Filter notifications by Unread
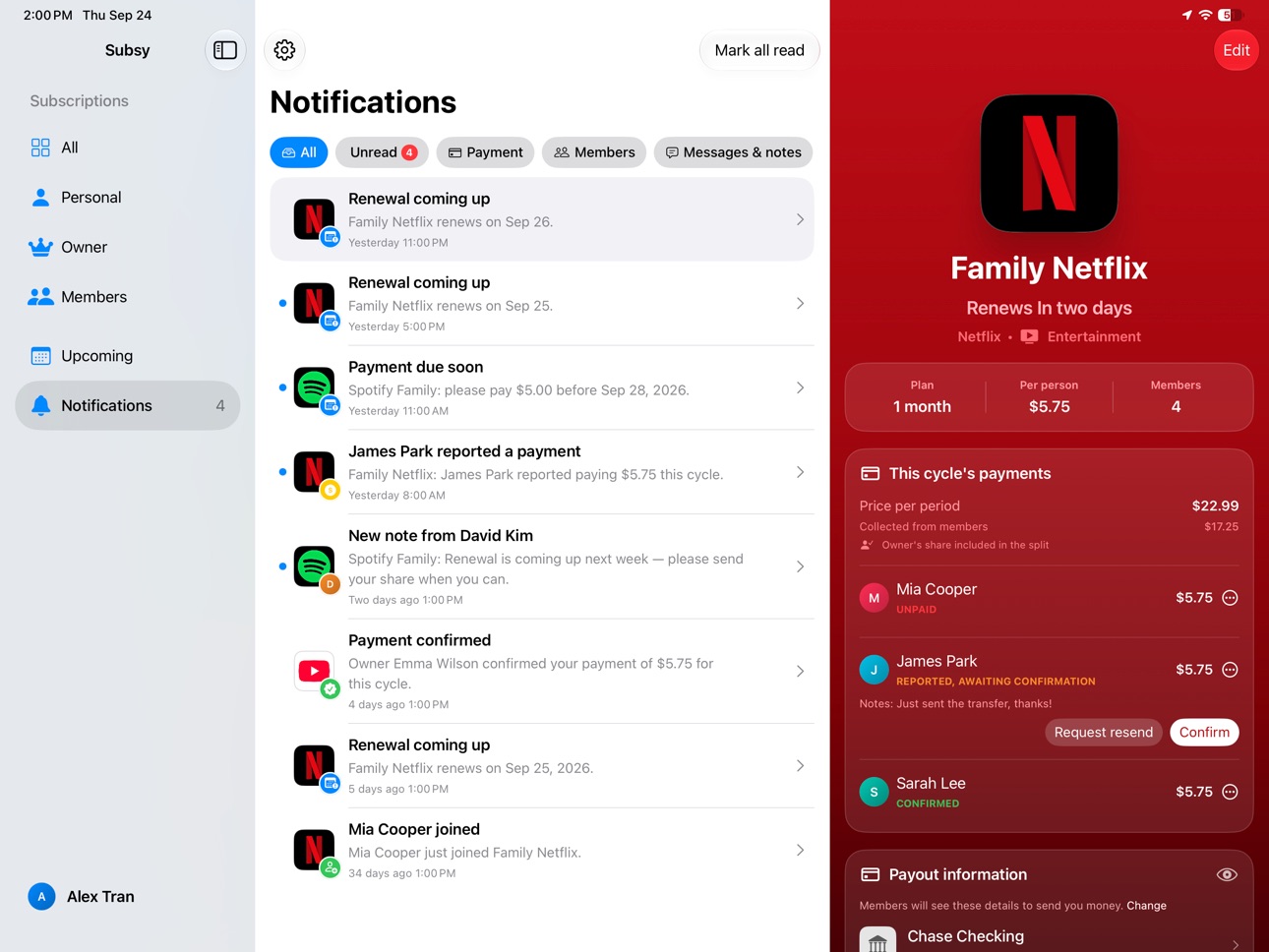The height and width of the screenshot is (952, 1269). 382,152
